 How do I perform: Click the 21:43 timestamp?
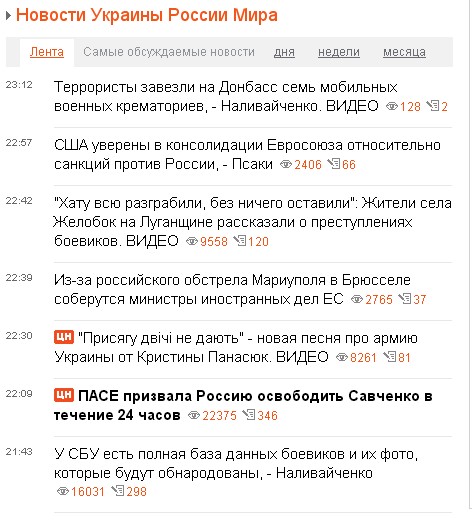19,451
